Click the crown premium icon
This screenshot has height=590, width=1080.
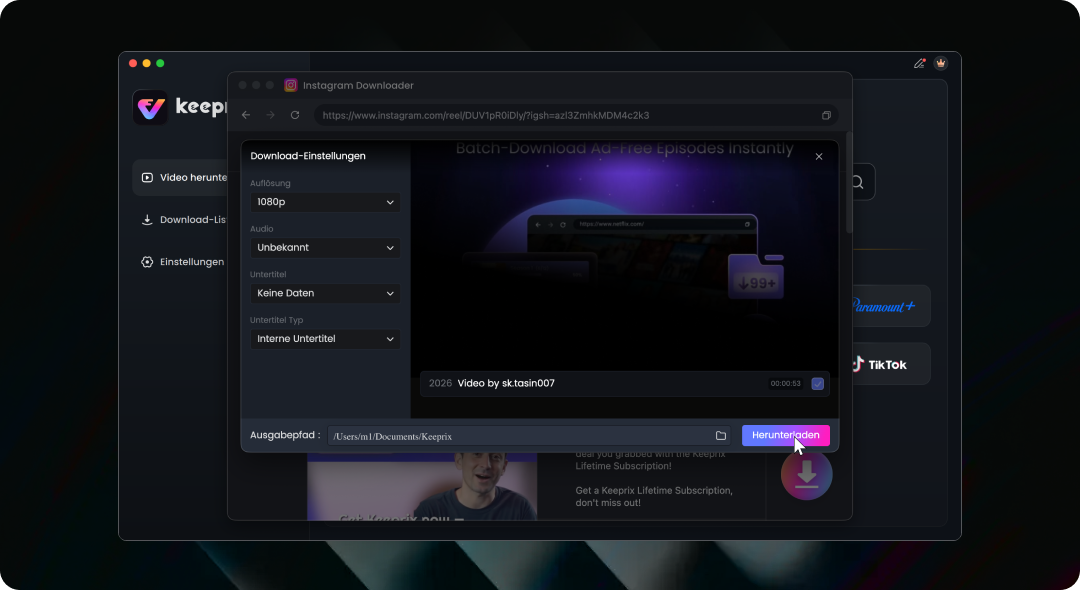click(x=940, y=63)
